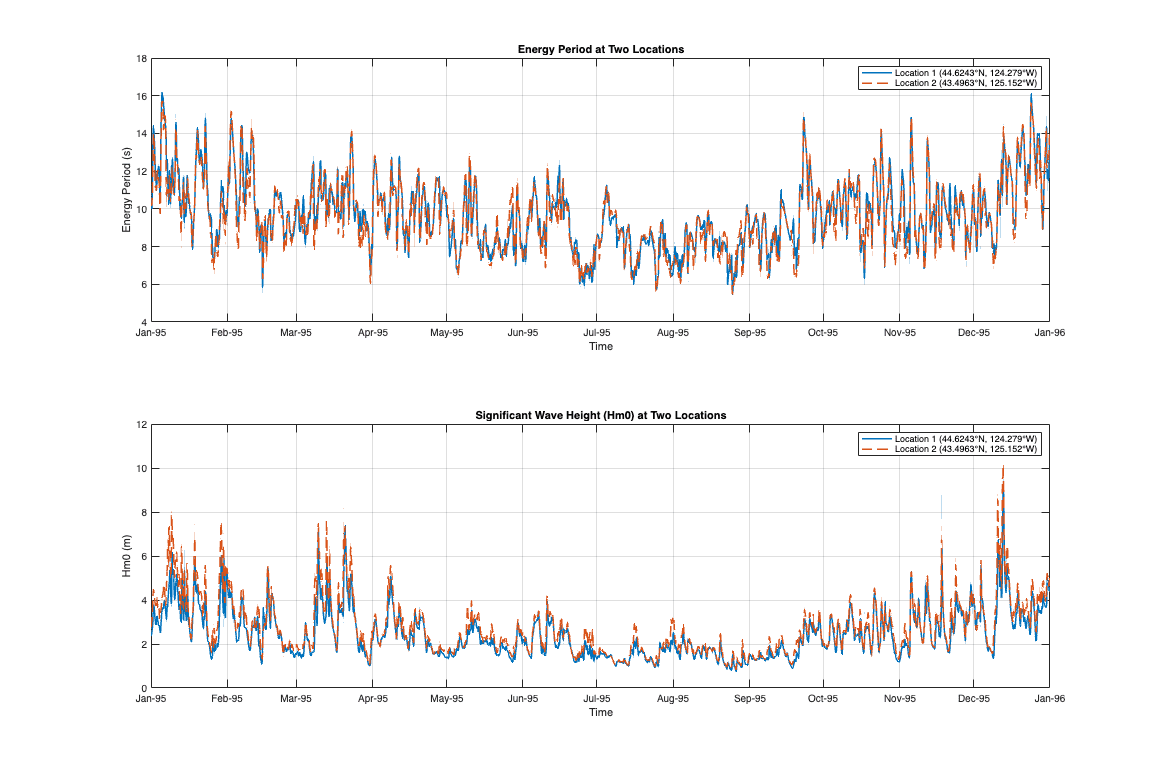Click 'Jul-95' tick on Wave Height plot

pyautogui.click(x=597, y=699)
